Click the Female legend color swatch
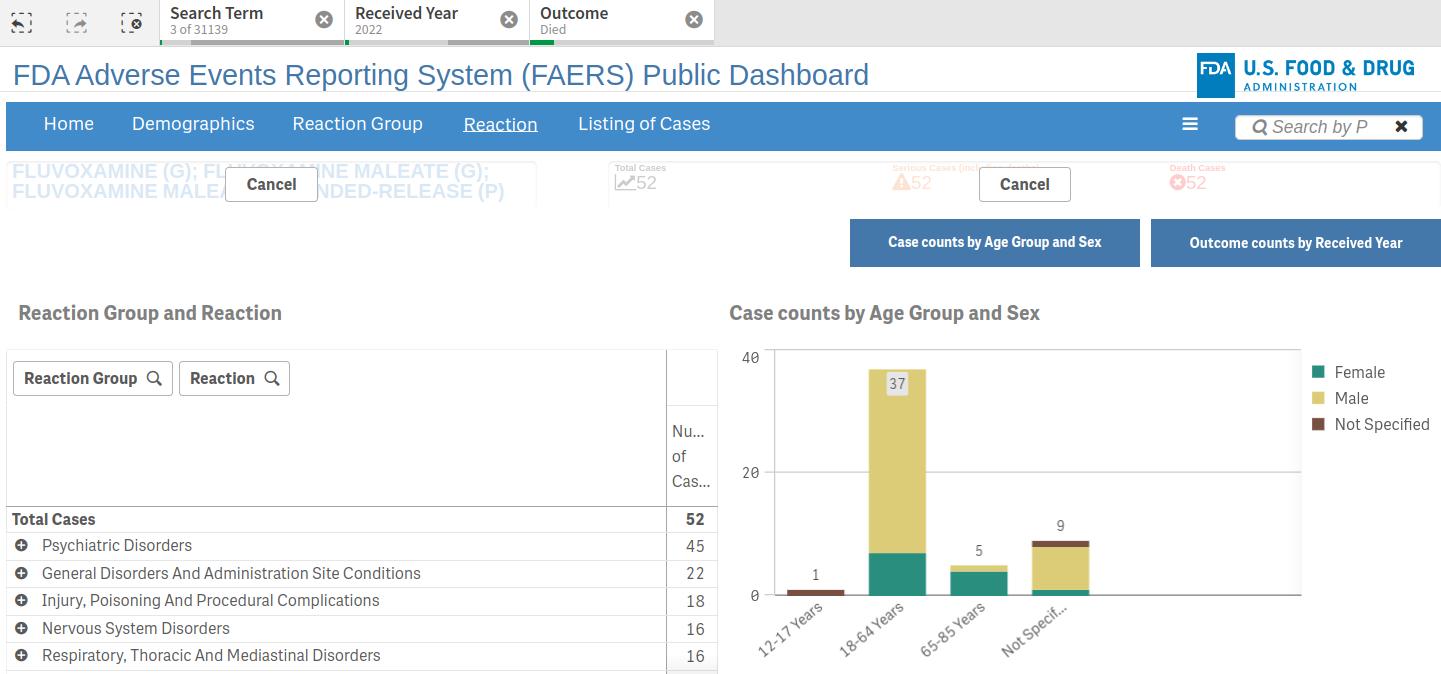Screen dimensions: 1441x674 [x=1318, y=372]
